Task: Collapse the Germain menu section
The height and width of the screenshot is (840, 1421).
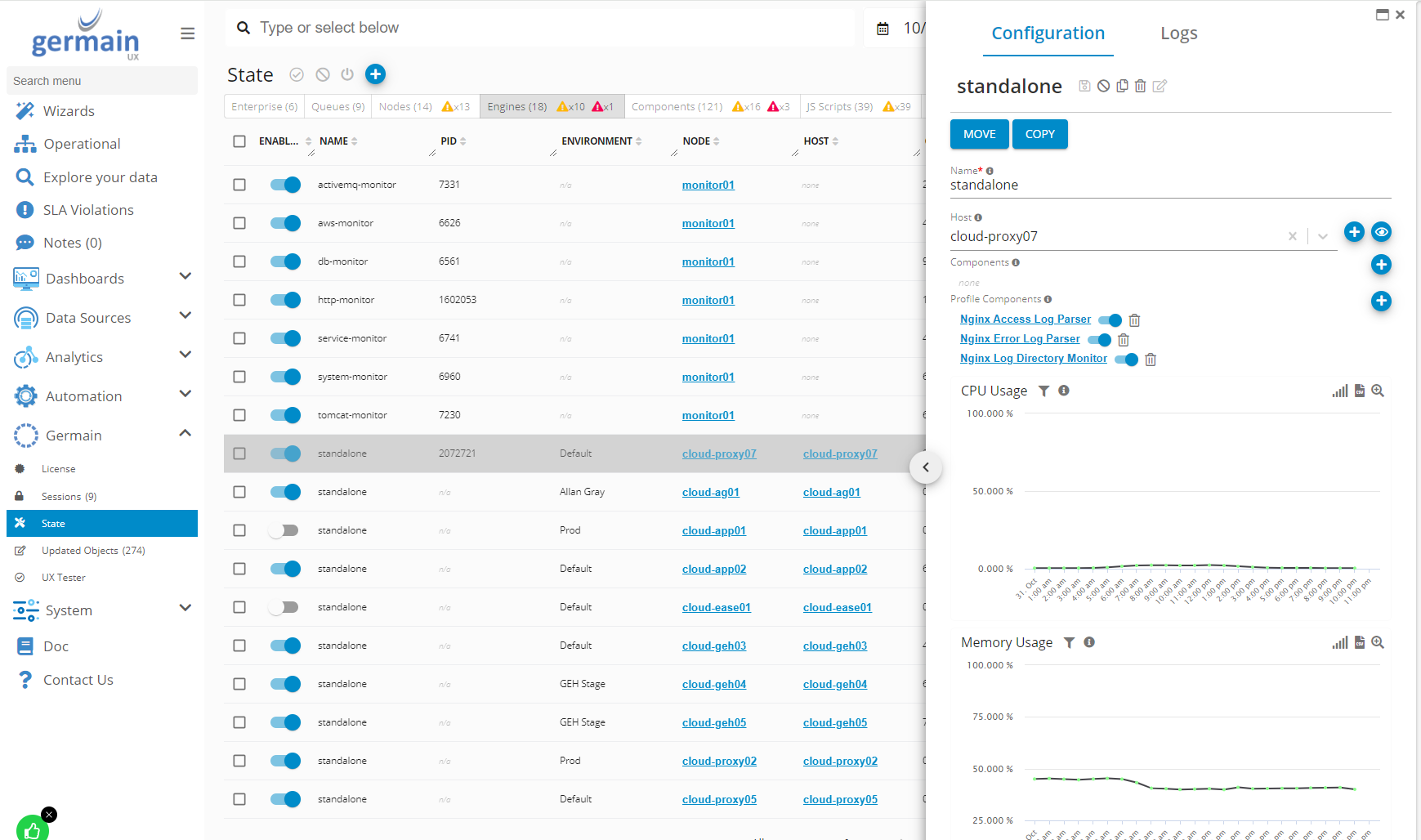Action: point(185,434)
